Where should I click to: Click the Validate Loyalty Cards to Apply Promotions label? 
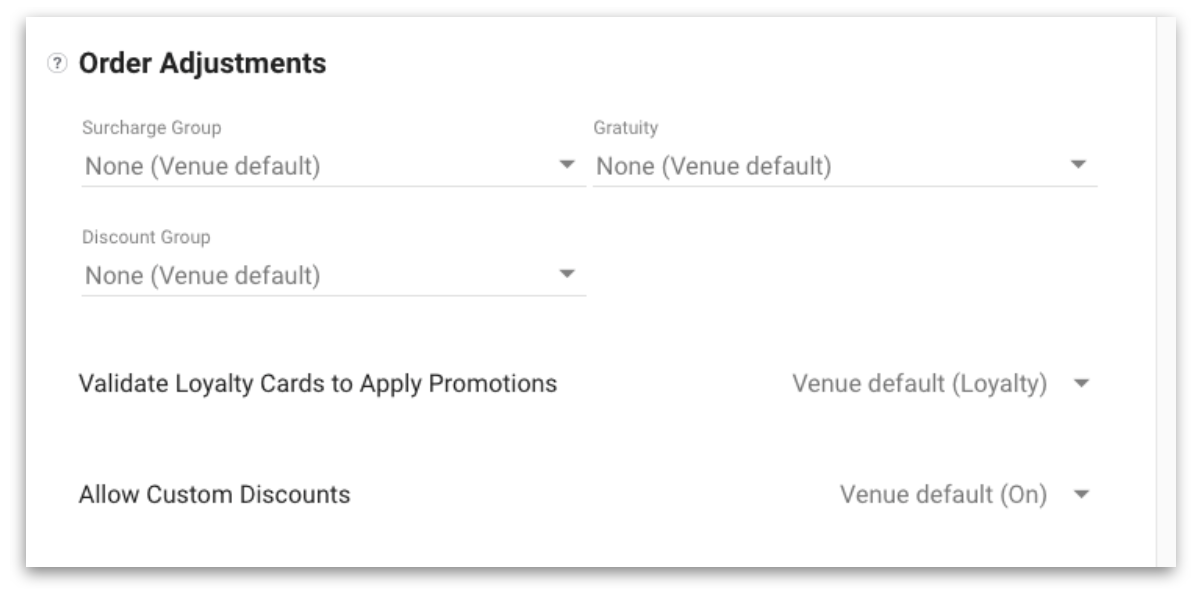[318, 384]
